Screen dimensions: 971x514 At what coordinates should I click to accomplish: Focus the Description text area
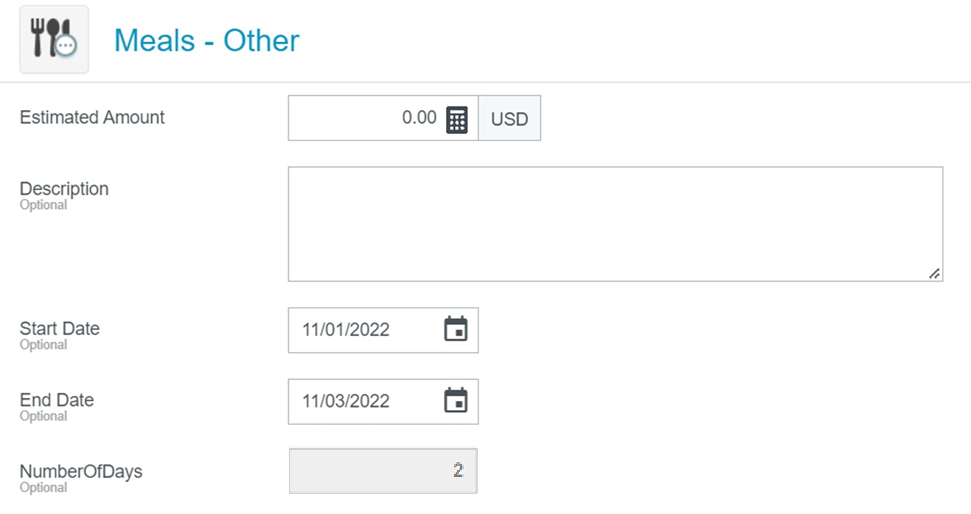click(x=615, y=224)
